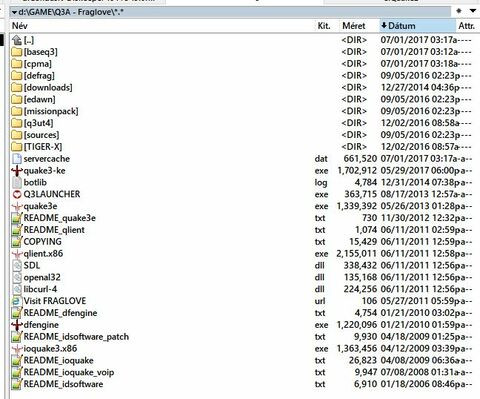
Task: Click the quake3-ke executable icon
Action: [x=17, y=171]
